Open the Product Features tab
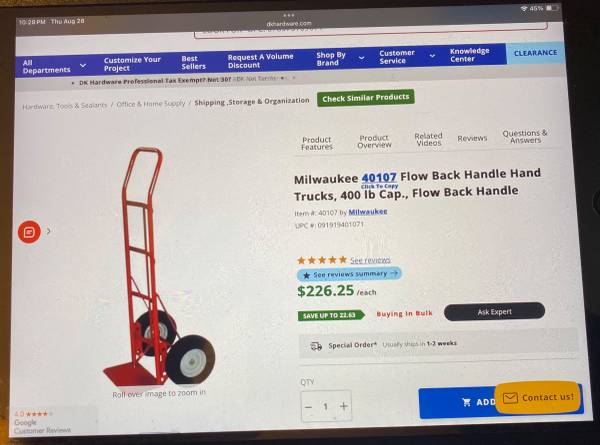The height and width of the screenshot is (445, 600). (317, 143)
